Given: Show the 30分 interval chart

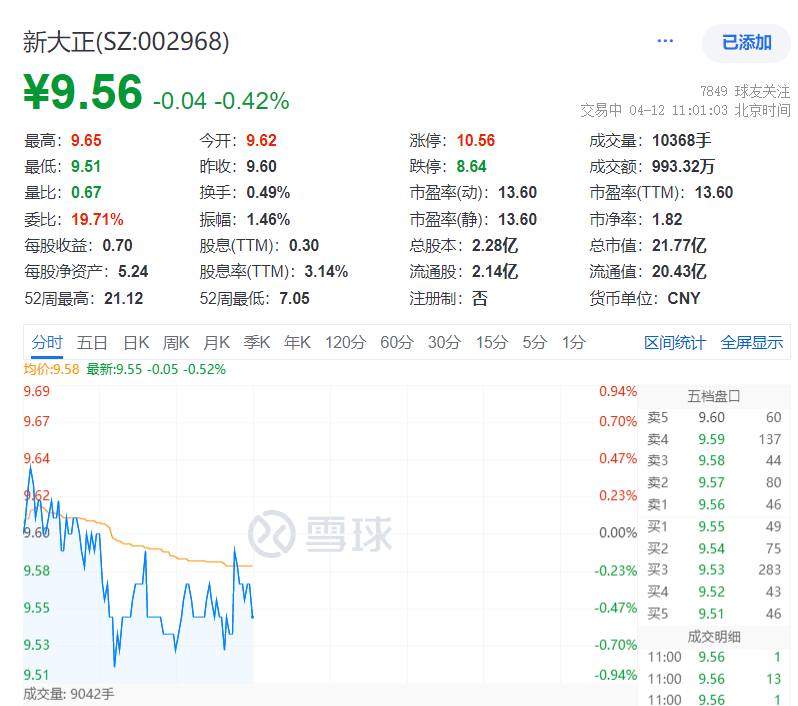Looking at the screenshot, I should 444,343.
